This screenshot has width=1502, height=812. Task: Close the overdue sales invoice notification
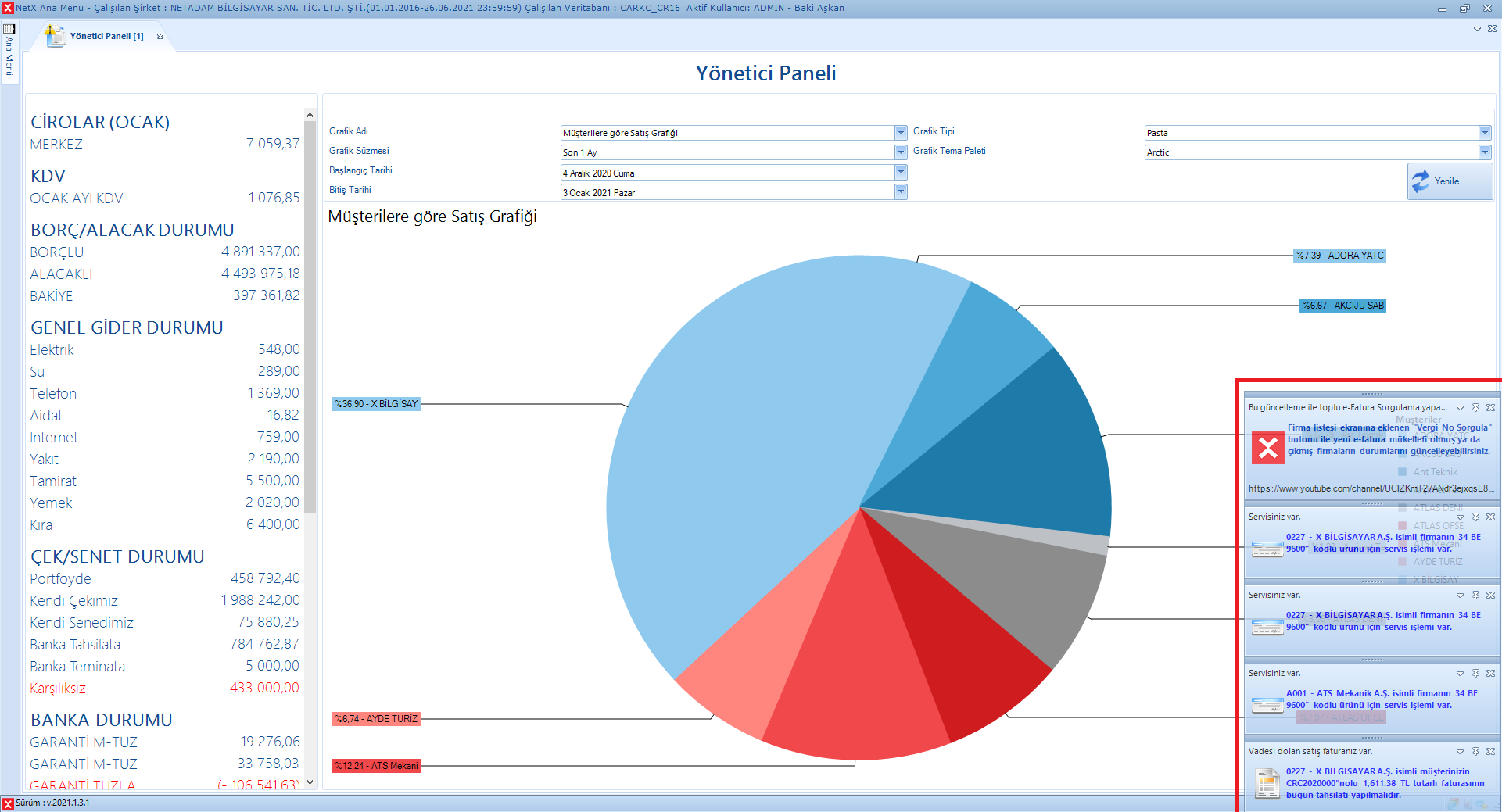[1491, 752]
